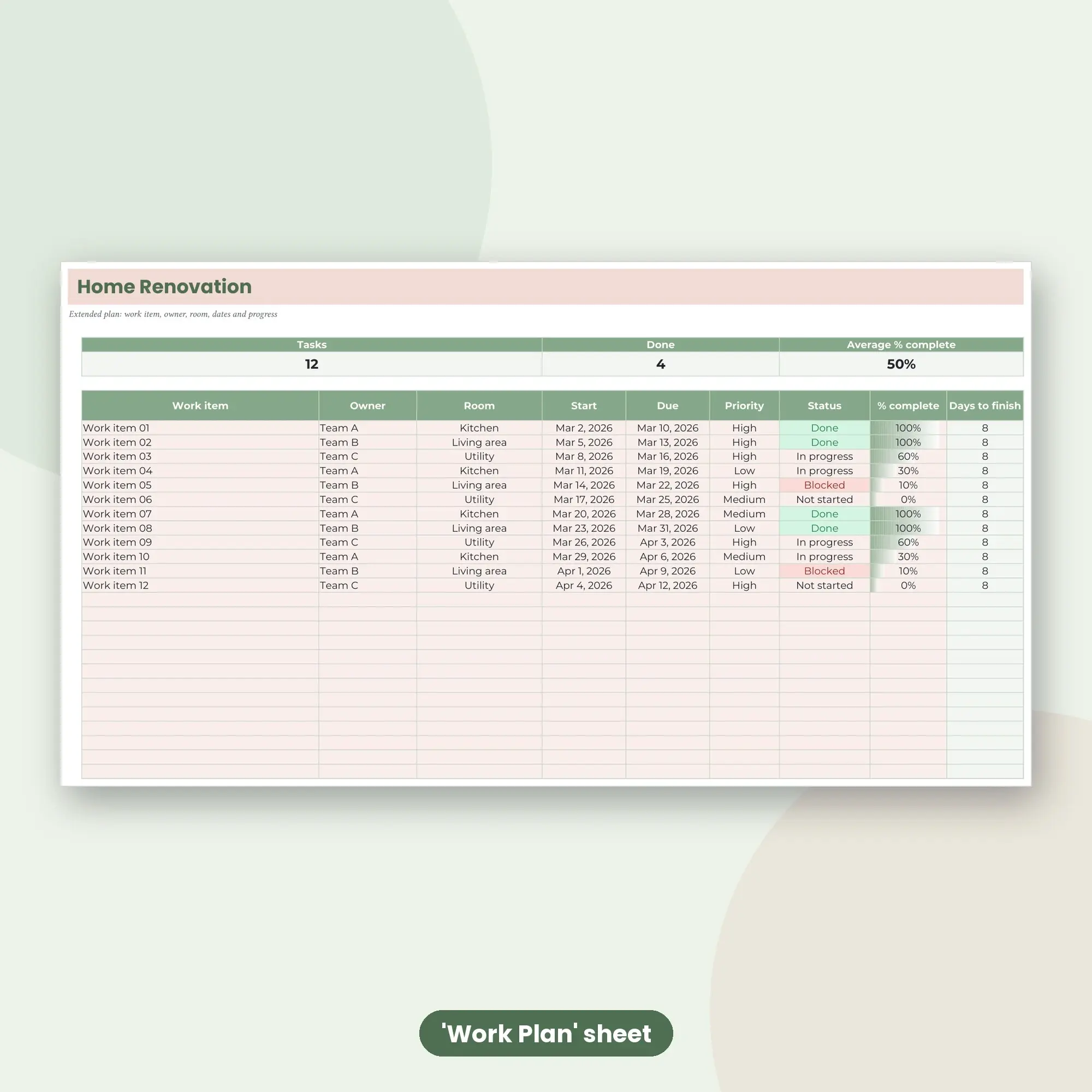Select the subtitle text under Home Renovation
The width and height of the screenshot is (1092, 1092).
coord(173,314)
